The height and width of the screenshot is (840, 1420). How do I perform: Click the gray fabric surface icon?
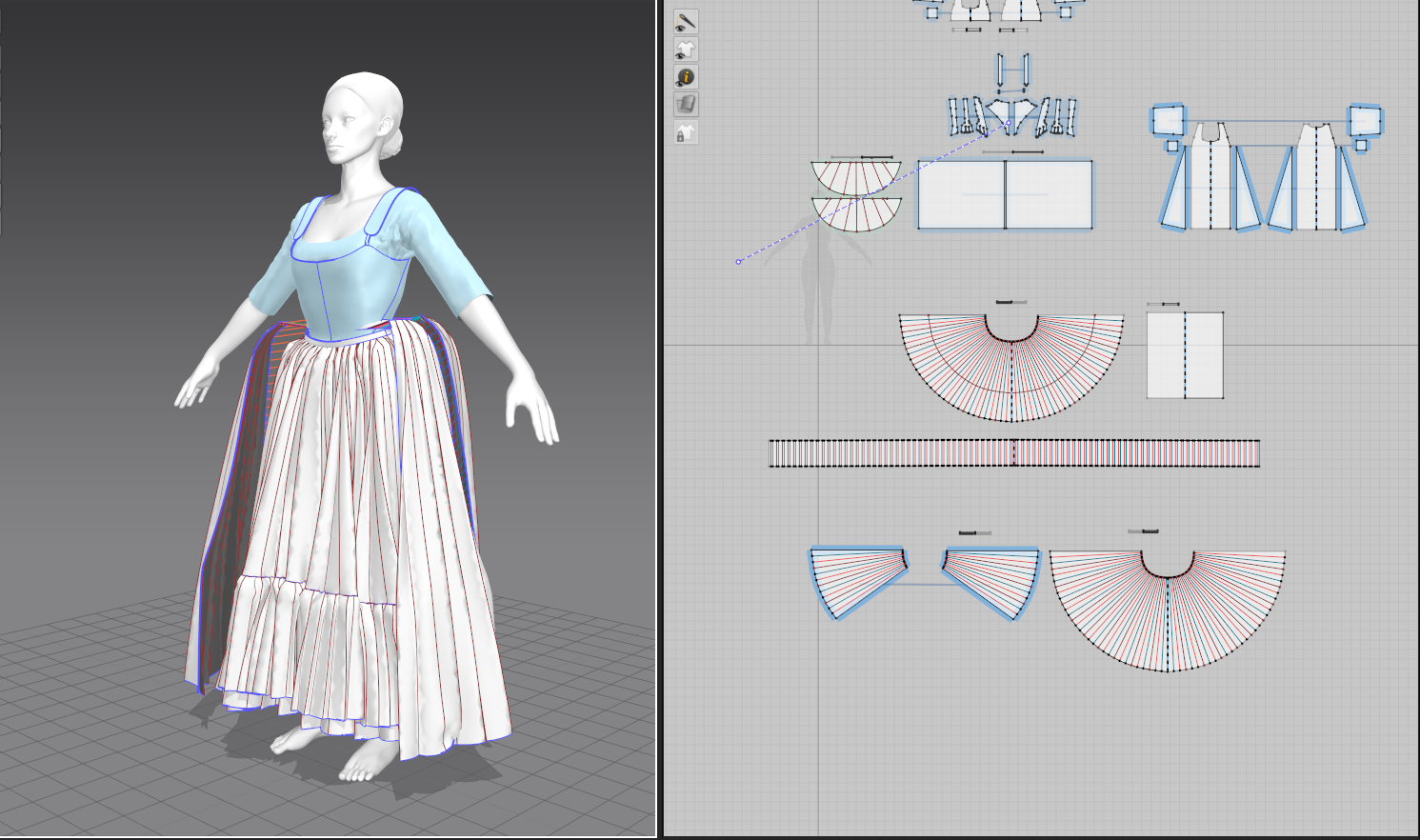pyautogui.click(x=686, y=104)
